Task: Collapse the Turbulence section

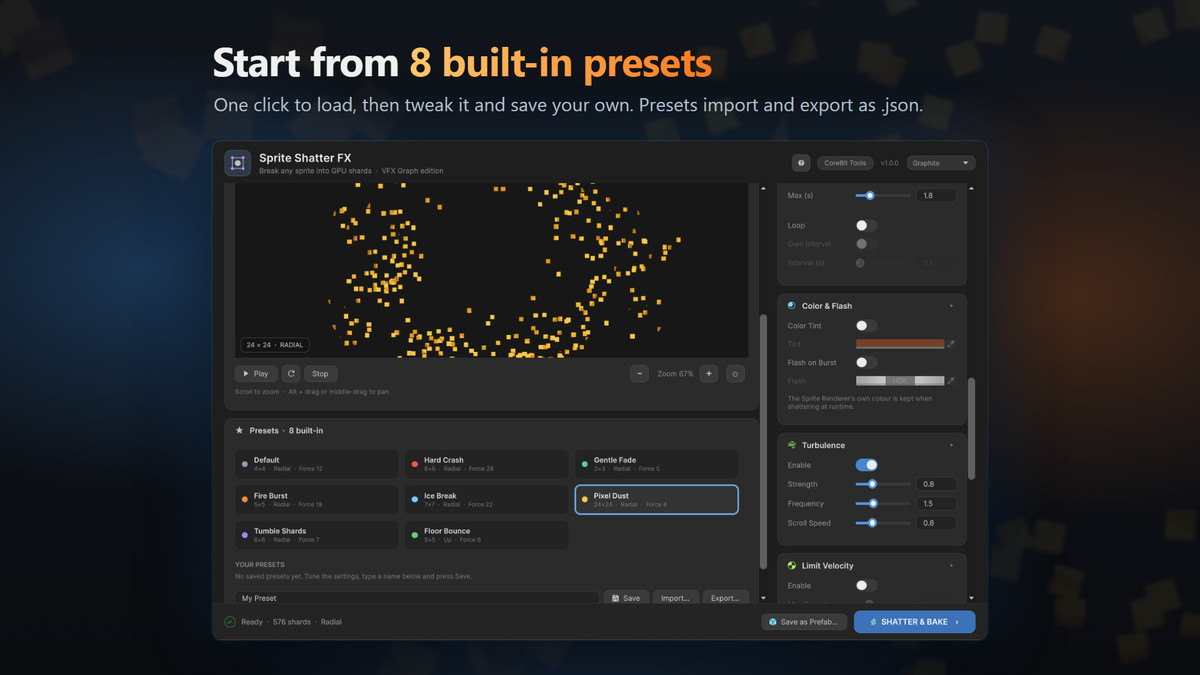Action: coord(951,445)
